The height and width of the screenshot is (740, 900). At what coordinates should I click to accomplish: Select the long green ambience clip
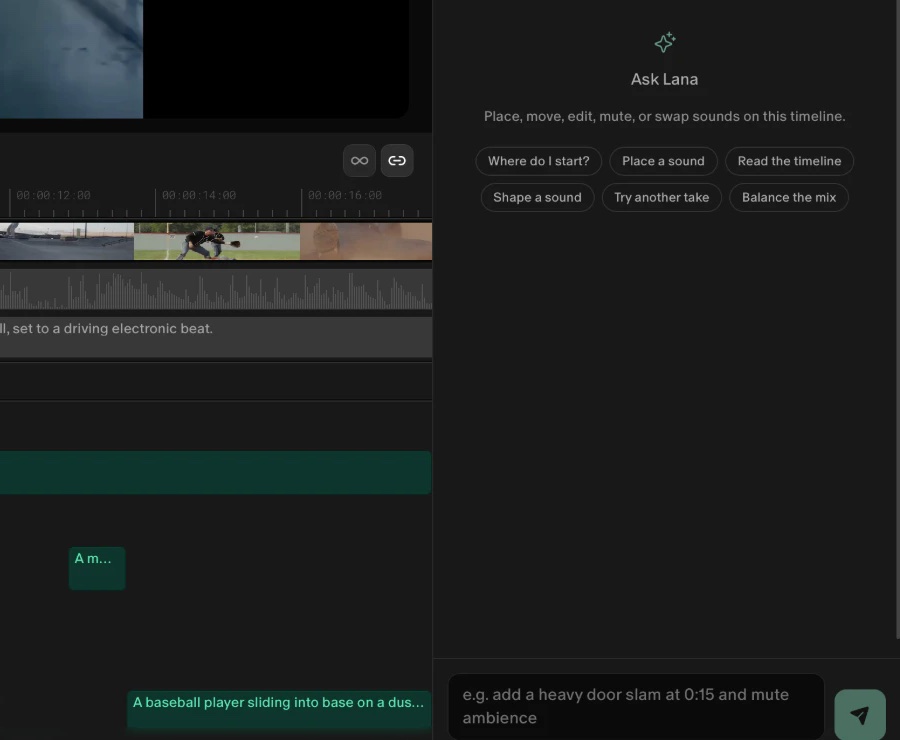(215, 472)
